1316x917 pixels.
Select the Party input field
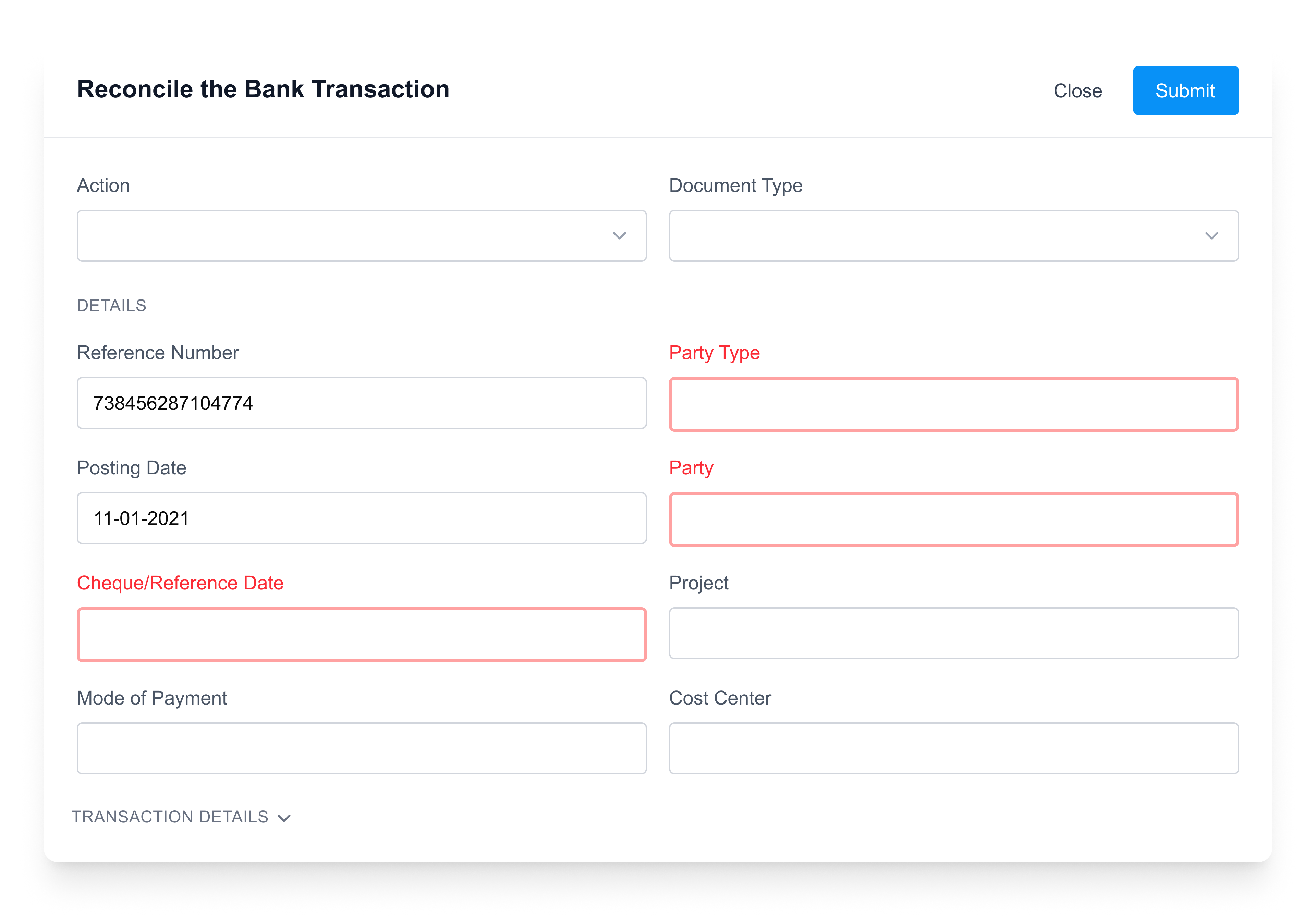click(954, 519)
